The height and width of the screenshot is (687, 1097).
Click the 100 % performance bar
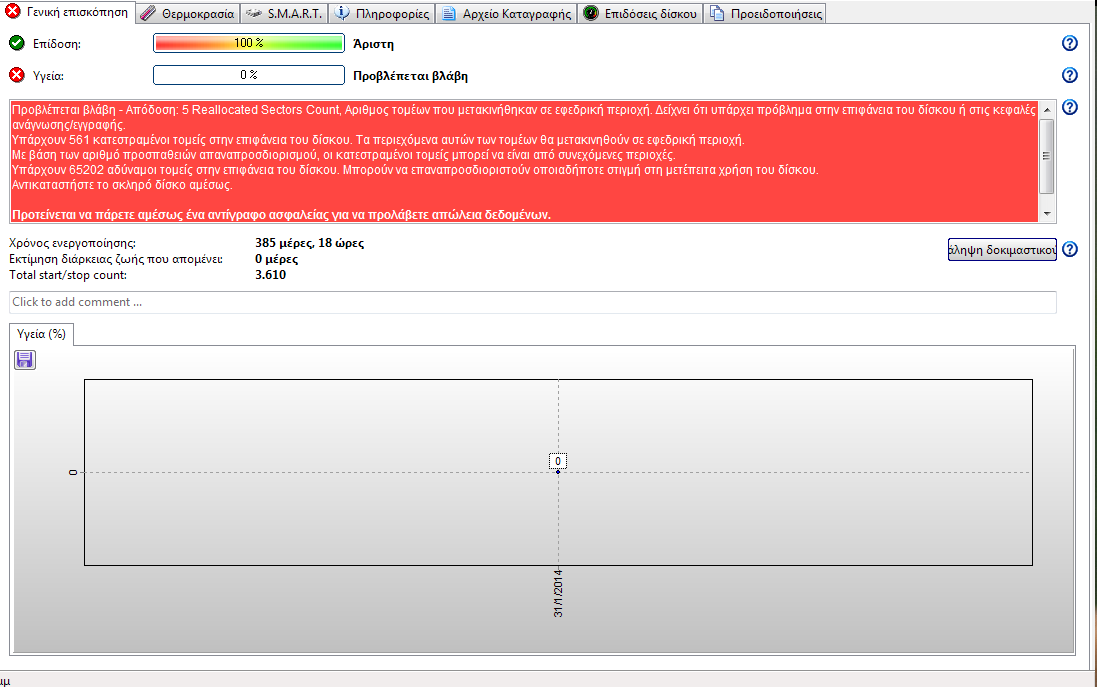pyautogui.click(x=248, y=43)
